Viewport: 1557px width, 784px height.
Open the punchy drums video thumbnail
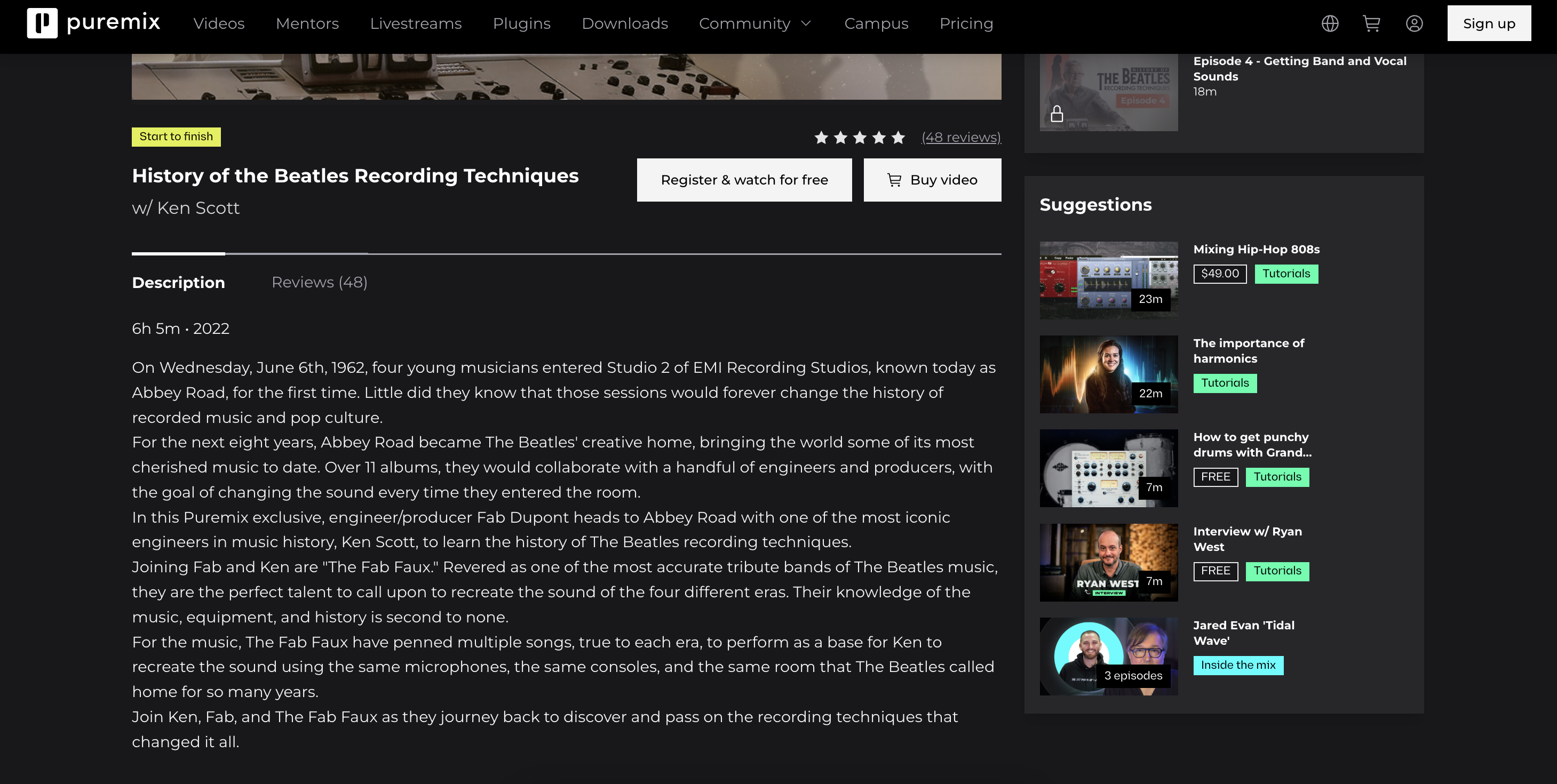[1108, 468]
